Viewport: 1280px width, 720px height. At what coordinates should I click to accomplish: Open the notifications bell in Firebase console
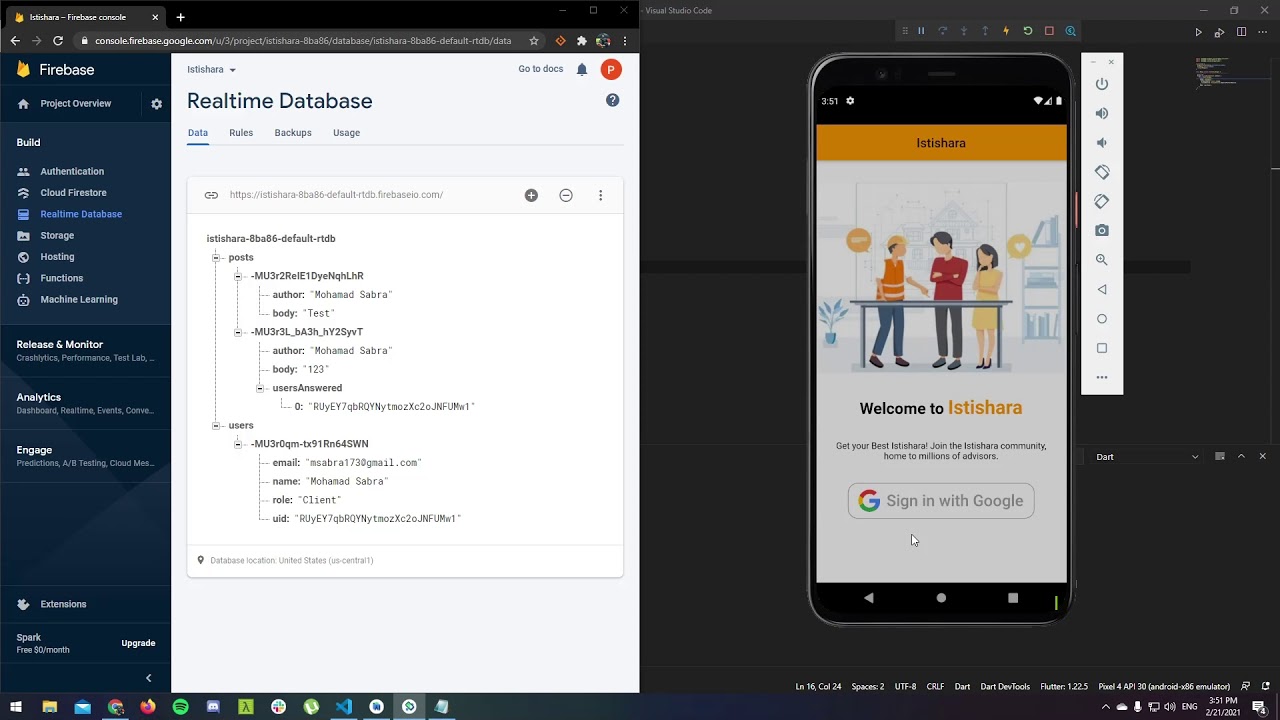(582, 69)
